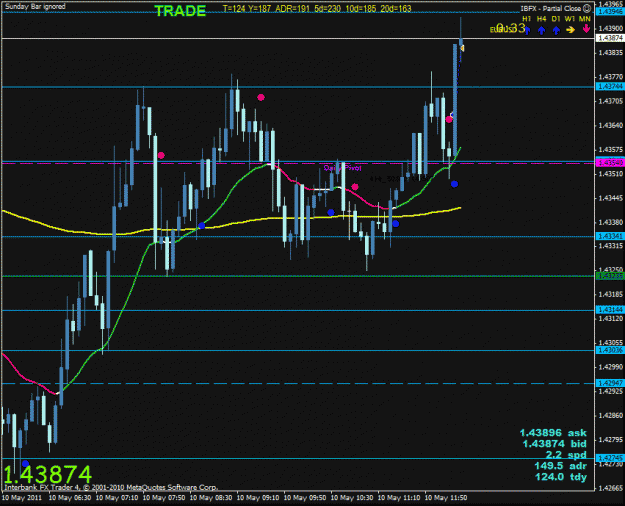Click the T=124 Y=187 ADR=191 statistics line

(317, 8)
